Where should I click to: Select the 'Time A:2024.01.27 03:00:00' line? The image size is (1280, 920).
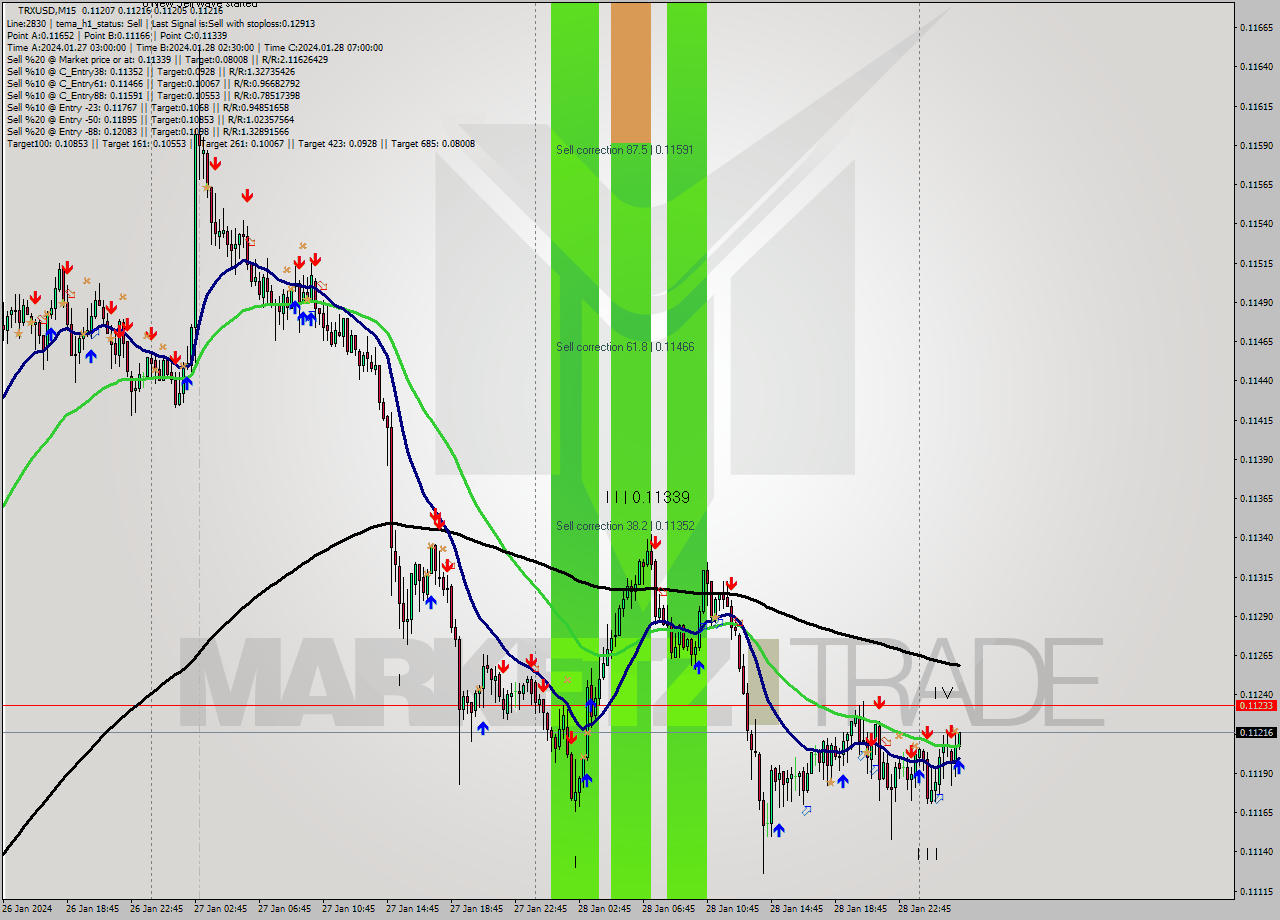tap(194, 47)
